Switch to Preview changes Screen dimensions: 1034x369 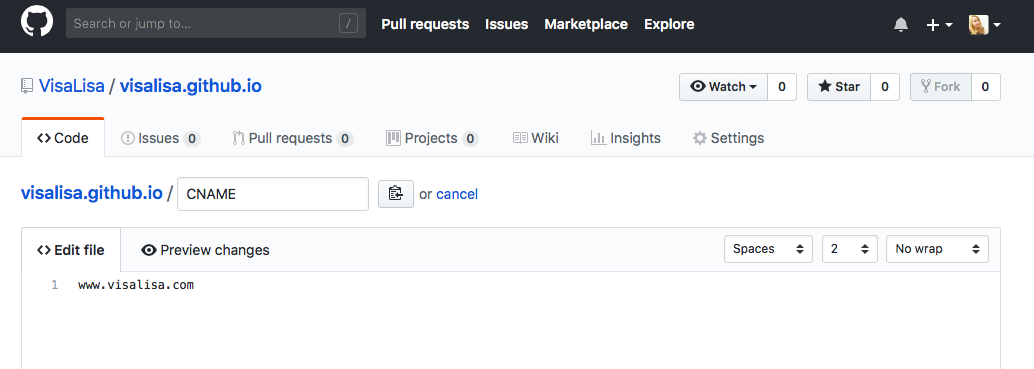205,250
